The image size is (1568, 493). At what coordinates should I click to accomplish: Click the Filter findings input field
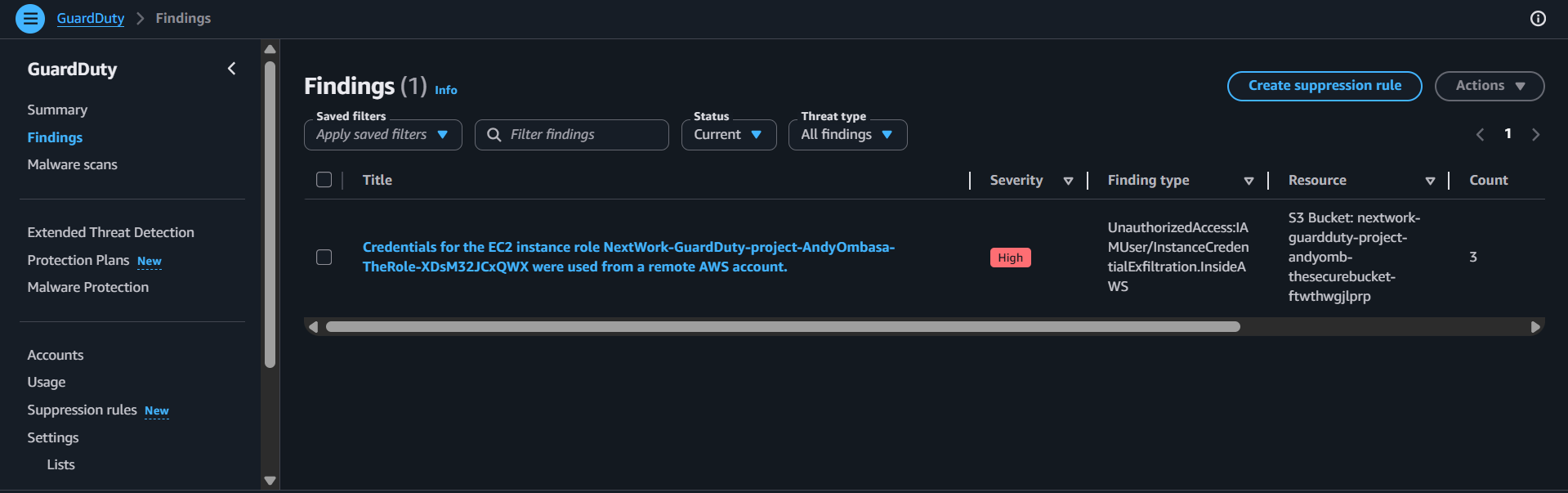click(572, 135)
